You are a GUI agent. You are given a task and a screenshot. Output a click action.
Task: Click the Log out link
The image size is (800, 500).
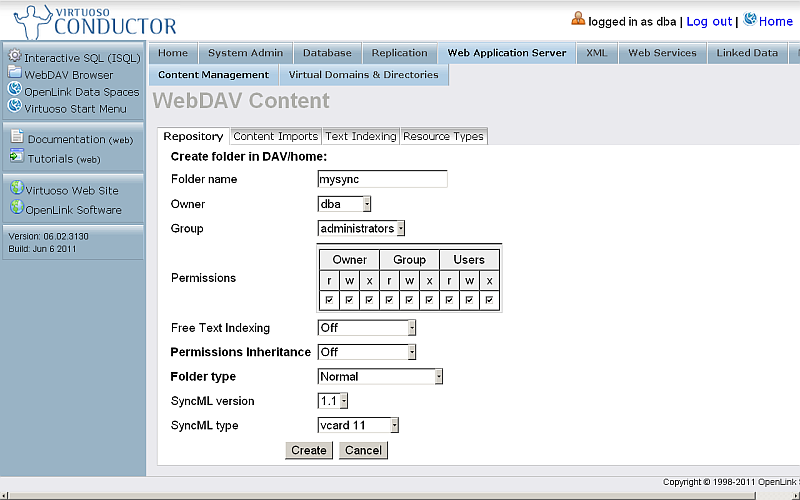[x=709, y=21]
